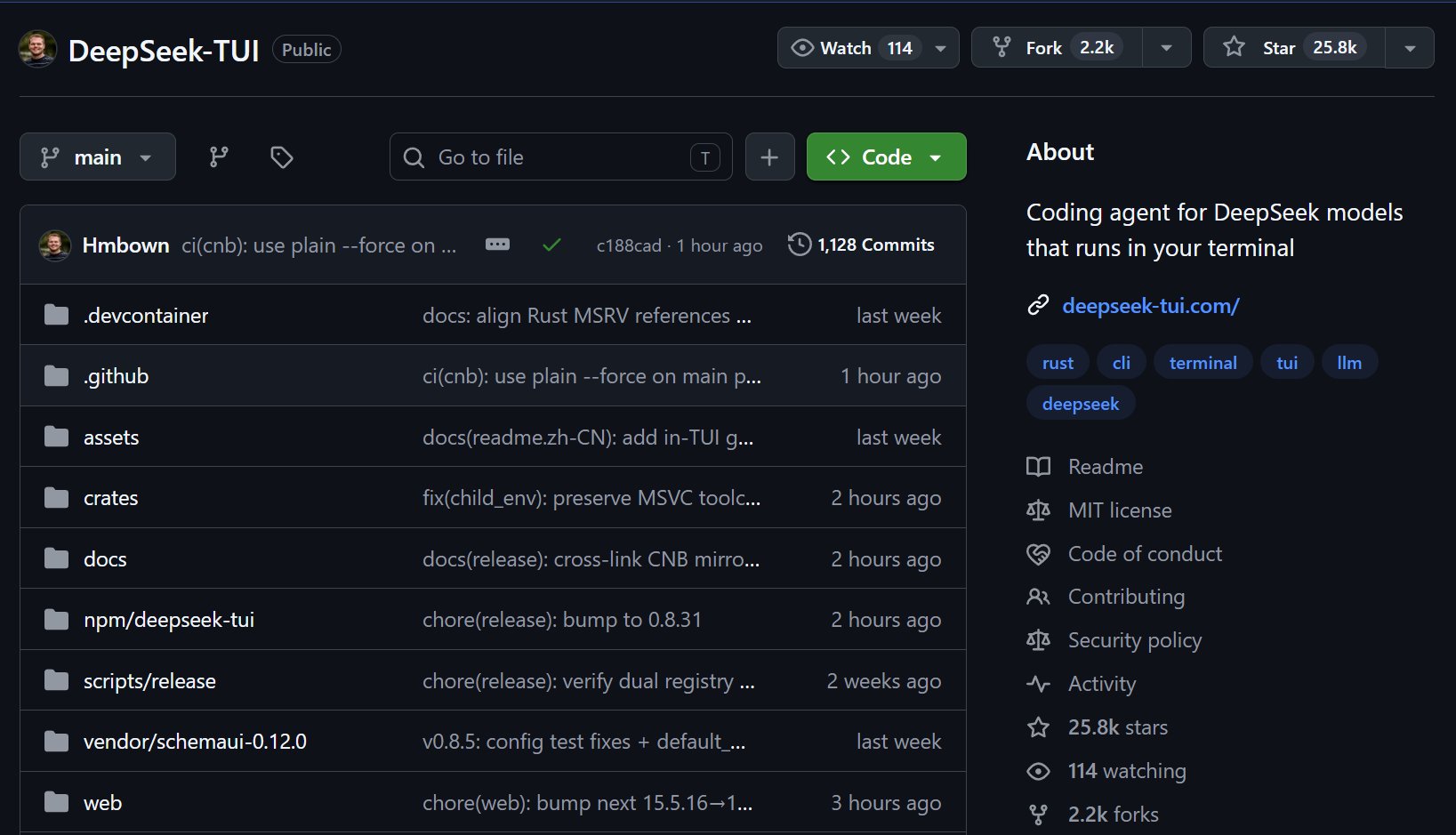Open the Readme sidebar link
The image size is (1456, 835).
click(1106, 467)
